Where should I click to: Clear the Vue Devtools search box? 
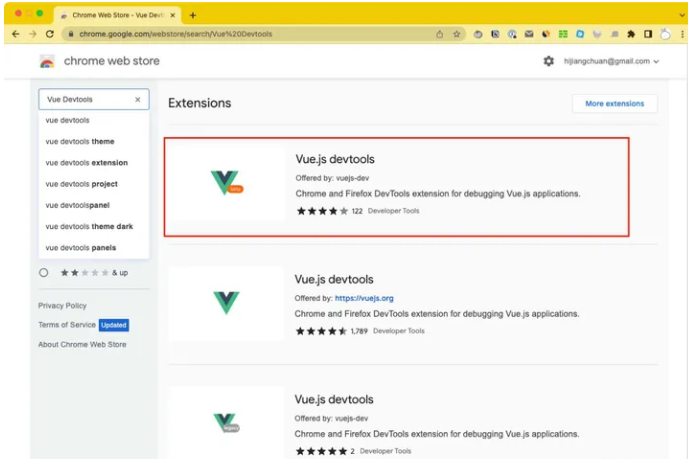point(138,100)
